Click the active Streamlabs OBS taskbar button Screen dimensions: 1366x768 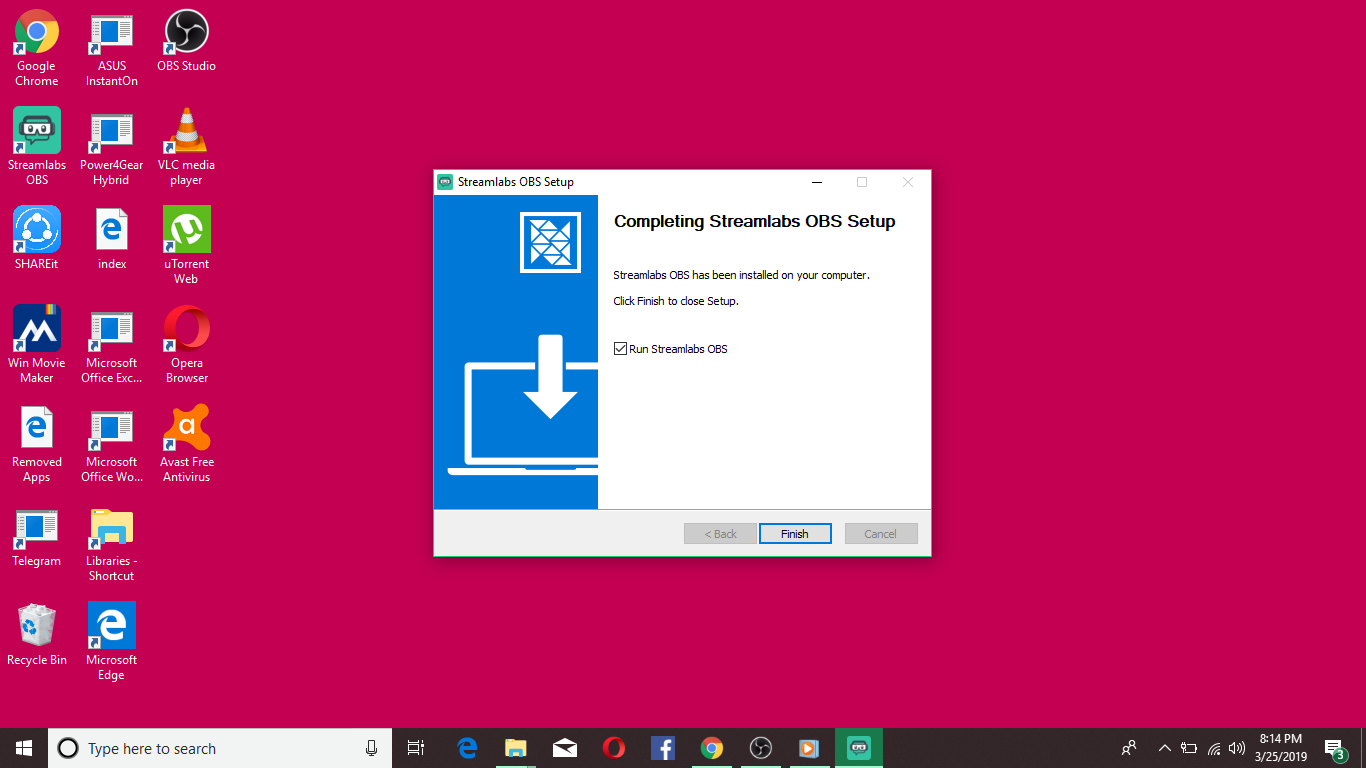(859, 748)
